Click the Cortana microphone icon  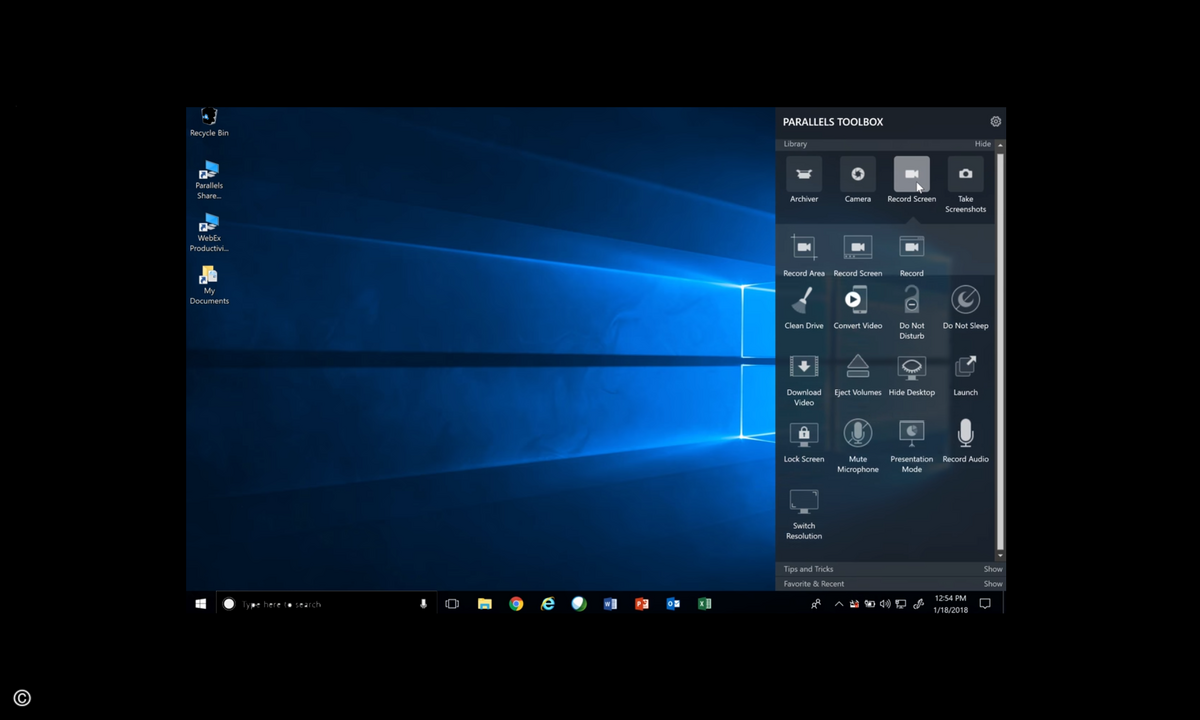coord(423,604)
